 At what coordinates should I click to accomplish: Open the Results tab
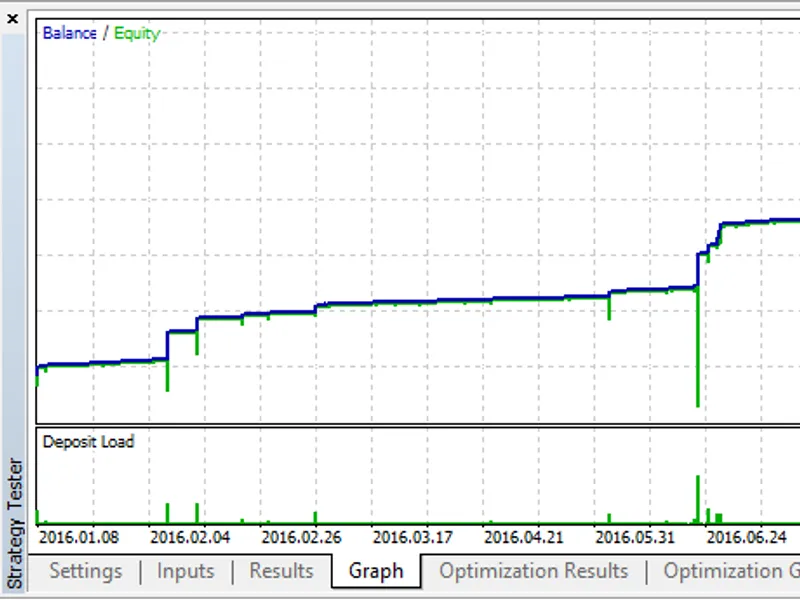[x=281, y=571]
